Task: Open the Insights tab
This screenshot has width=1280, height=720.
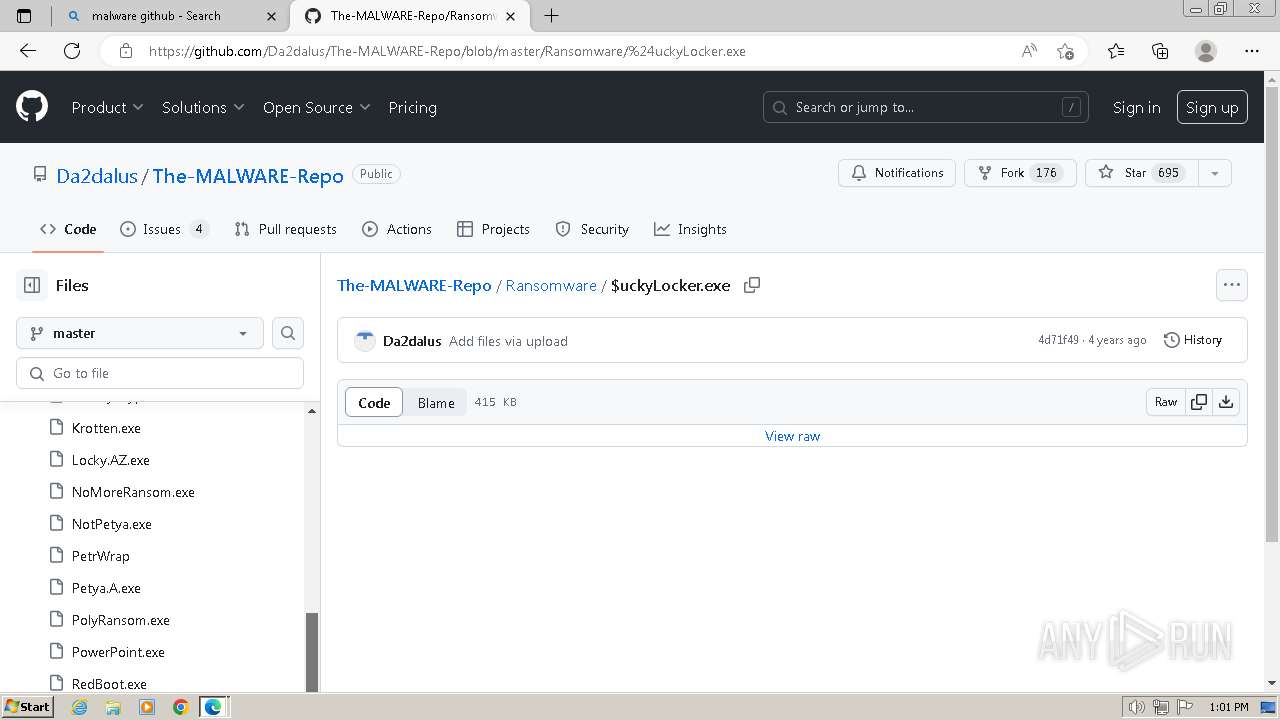Action: coord(690,229)
